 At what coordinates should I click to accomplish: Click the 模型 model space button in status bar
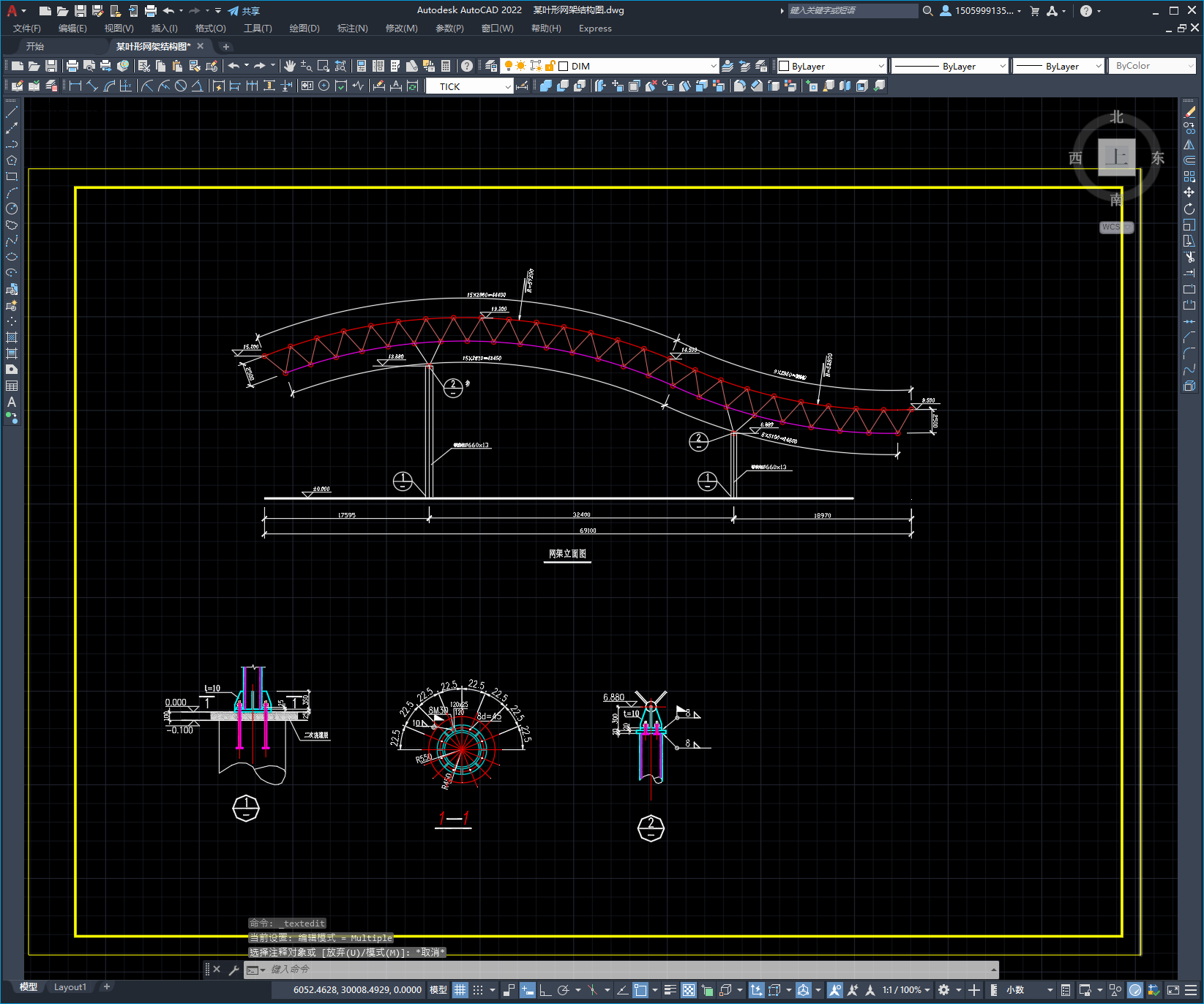point(438,990)
